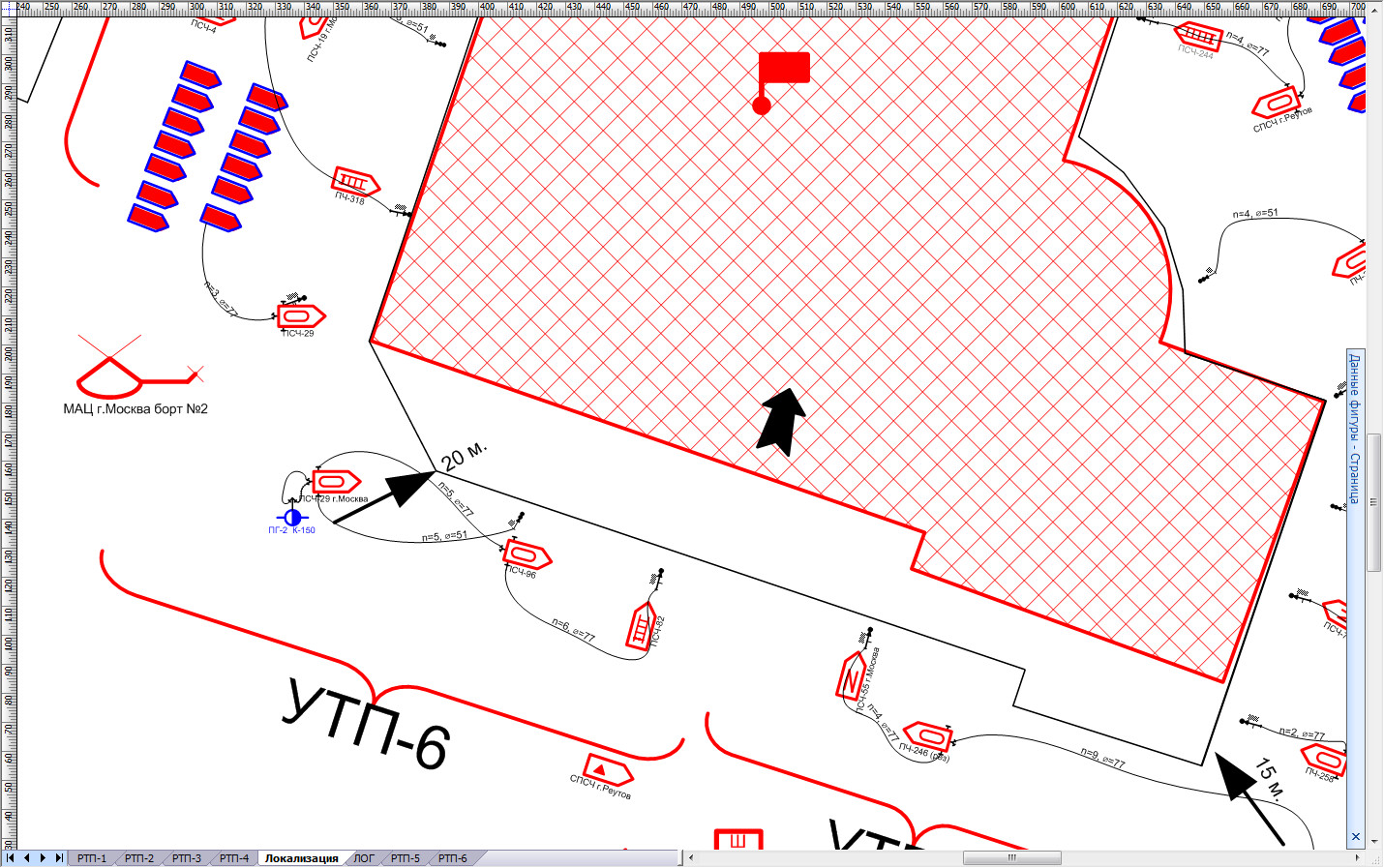Select the ПГ-2 К-150 hydrant caption

[x=292, y=530]
